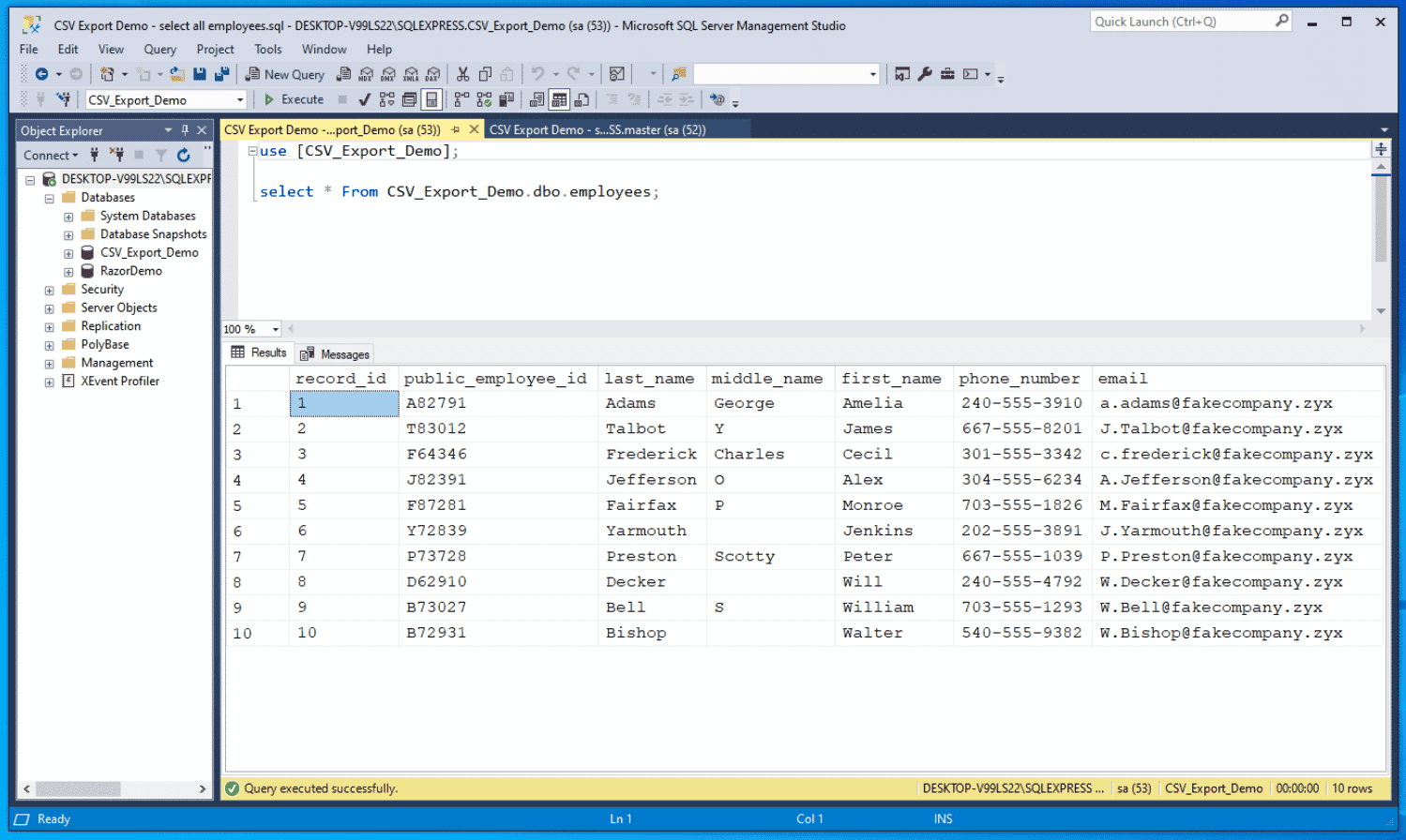Open a New Query window
Screen dimensions: 1406x840
(x=284, y=73)
